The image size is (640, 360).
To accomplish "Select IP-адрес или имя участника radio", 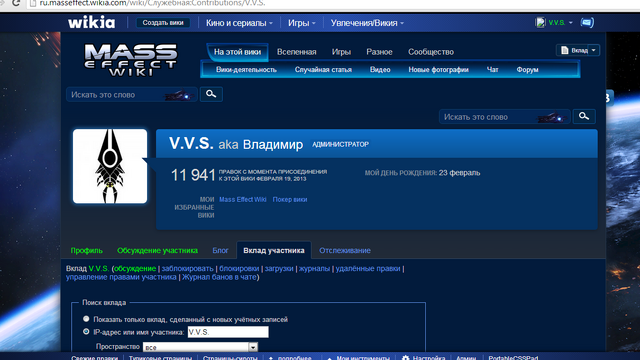I will pos(86,332).
